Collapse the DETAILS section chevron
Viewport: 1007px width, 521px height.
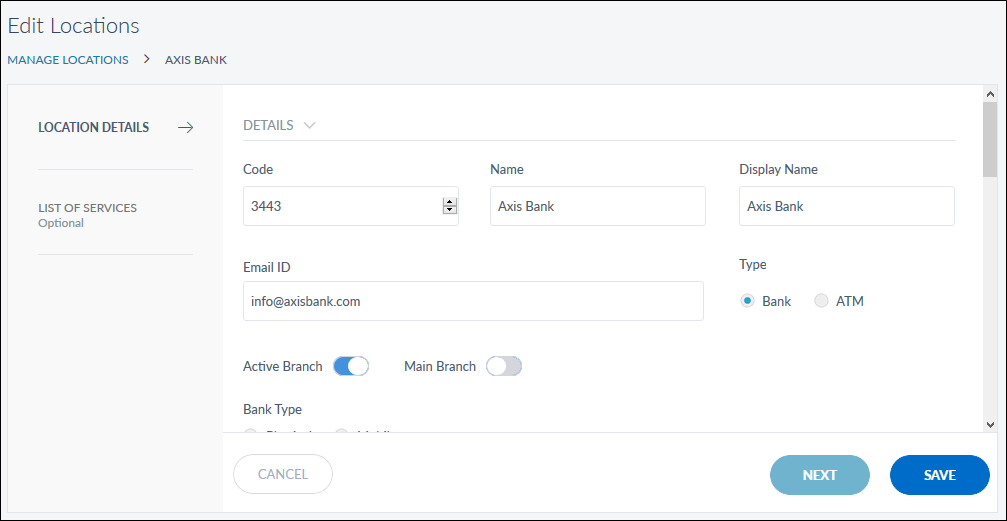point(309,126)
